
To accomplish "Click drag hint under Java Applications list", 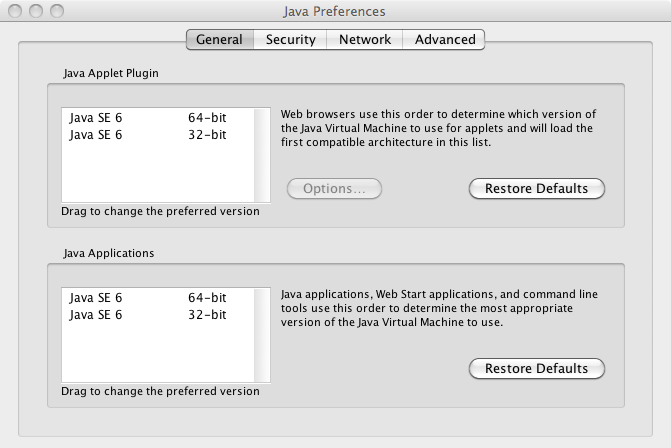I will tap(160, 391).
